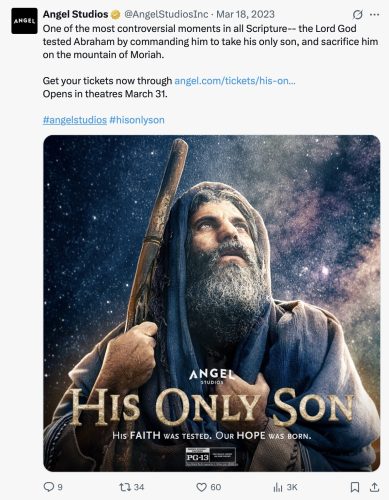Click the Mar 18, 2023 timestamp
The height and width of the screenshot is (500, 389).
[246, 14]
